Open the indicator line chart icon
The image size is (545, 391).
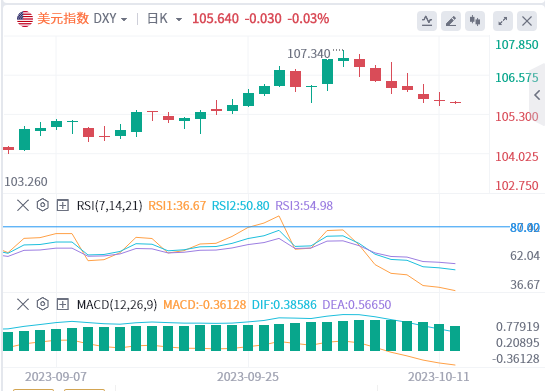tap(427, 21)
